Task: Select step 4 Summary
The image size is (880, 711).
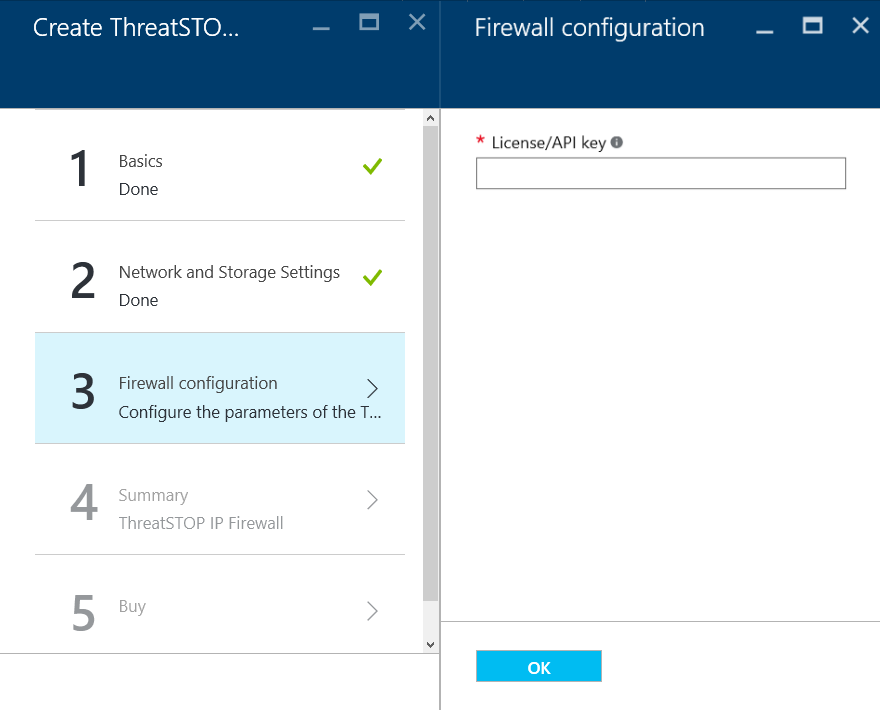Action: [x=220, y=499]
